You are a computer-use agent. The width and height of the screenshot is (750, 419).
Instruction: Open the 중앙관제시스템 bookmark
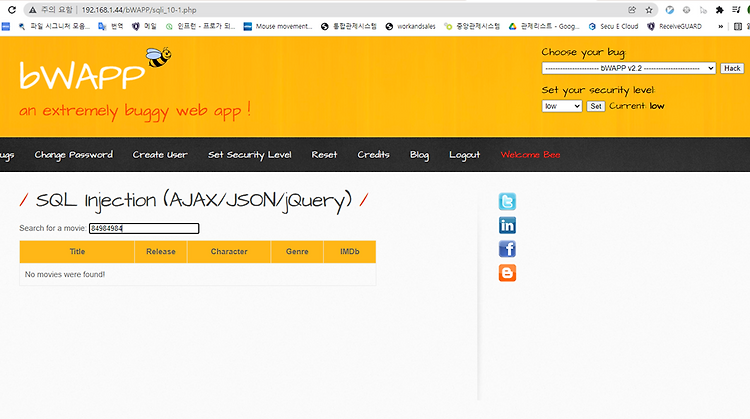(472, 26)
